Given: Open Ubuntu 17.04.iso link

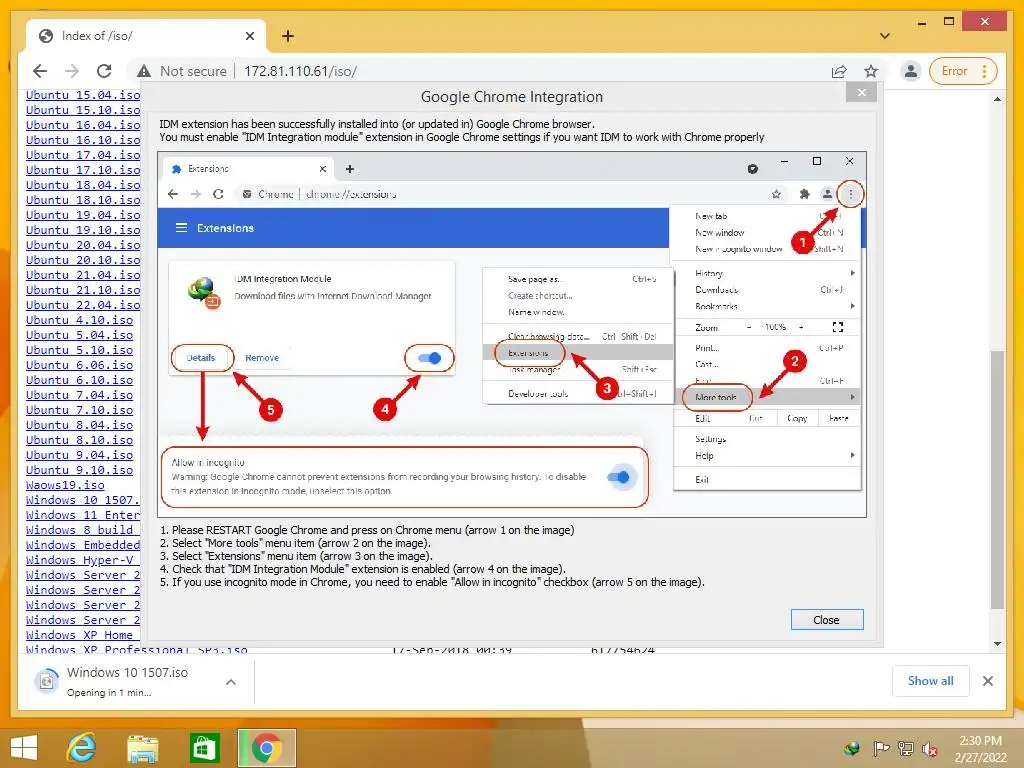Looking at the screenshot, I should (83, 155).
